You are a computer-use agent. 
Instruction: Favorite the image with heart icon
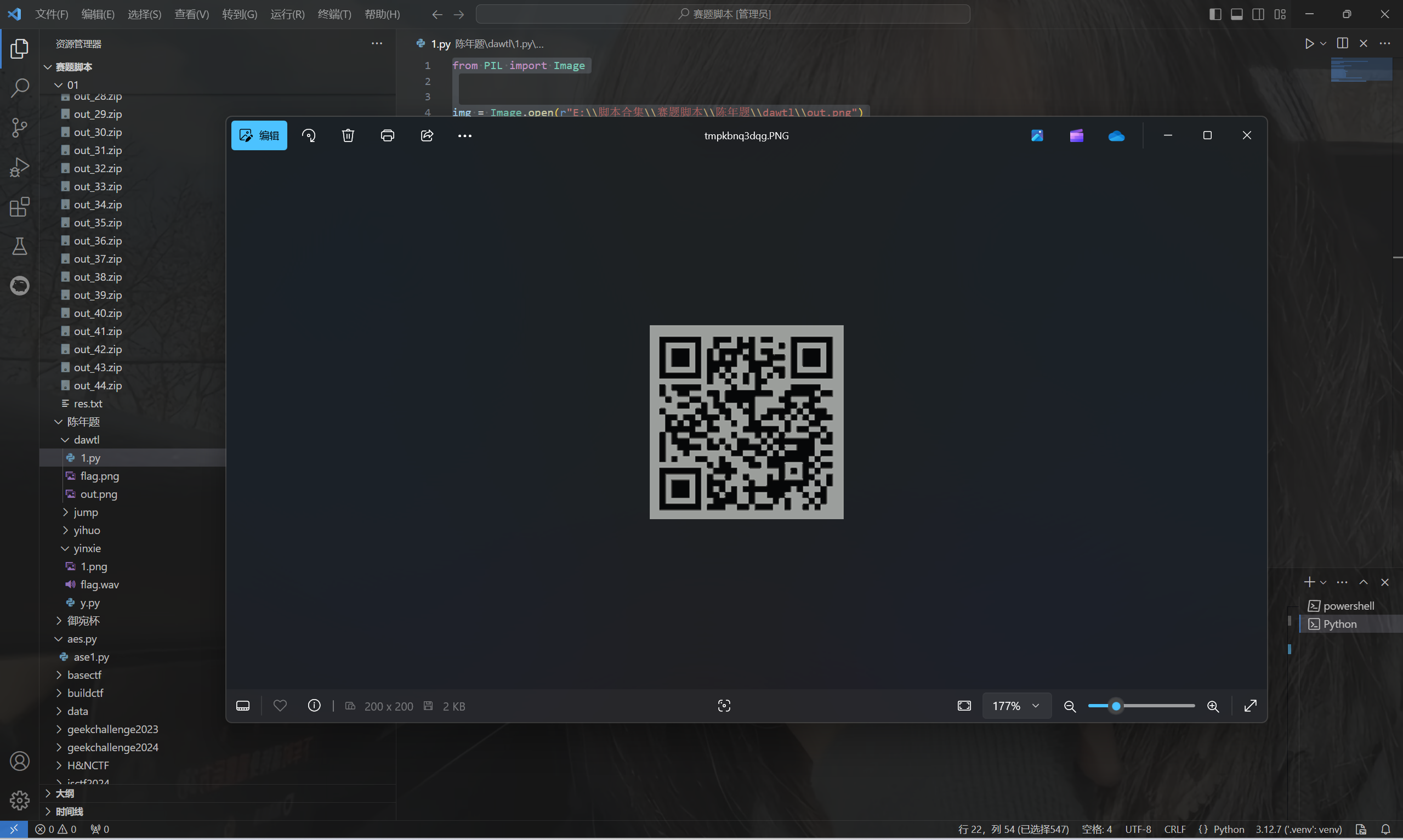click(280, 706)
